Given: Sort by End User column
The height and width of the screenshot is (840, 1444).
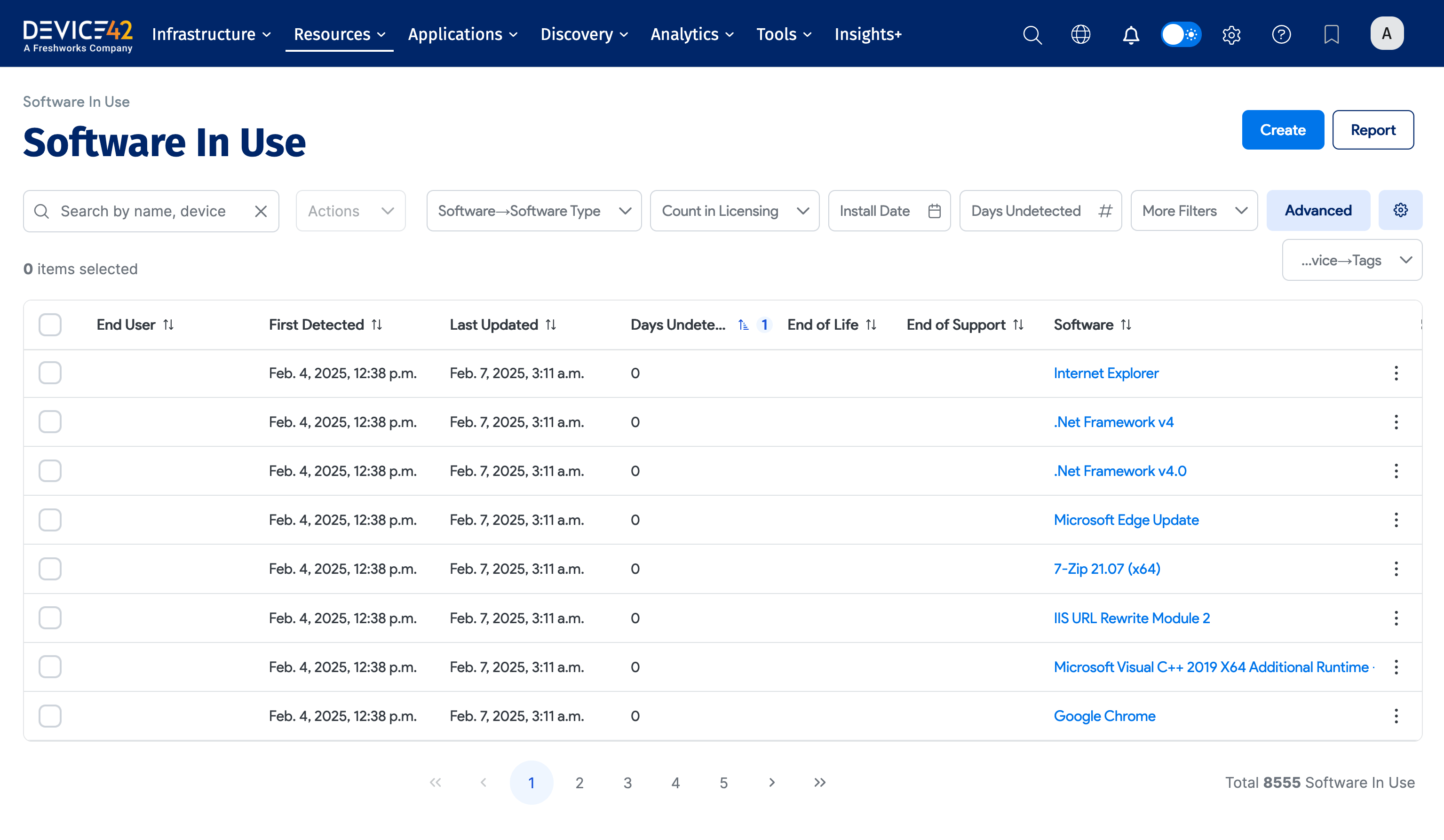Looking at the screenshot, I should pos(168,325).
